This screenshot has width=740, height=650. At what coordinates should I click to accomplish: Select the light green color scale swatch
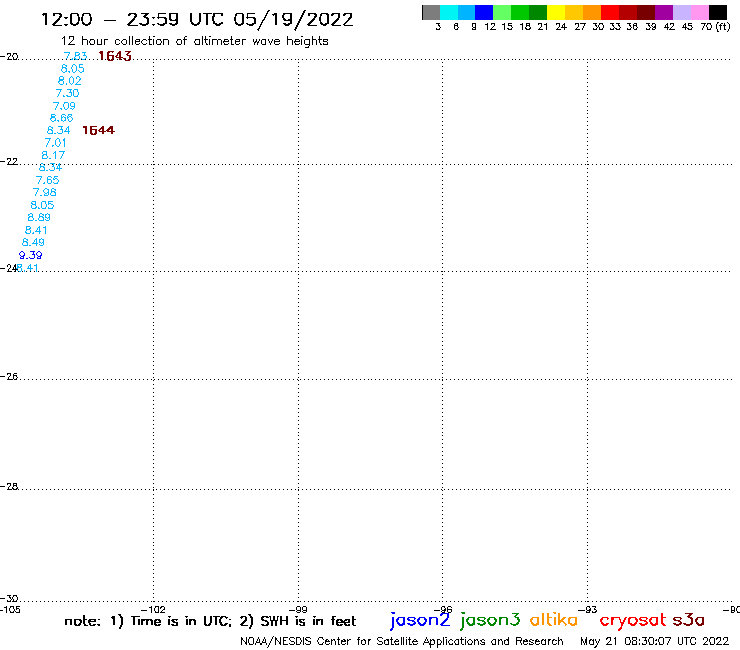pos(502,13)
